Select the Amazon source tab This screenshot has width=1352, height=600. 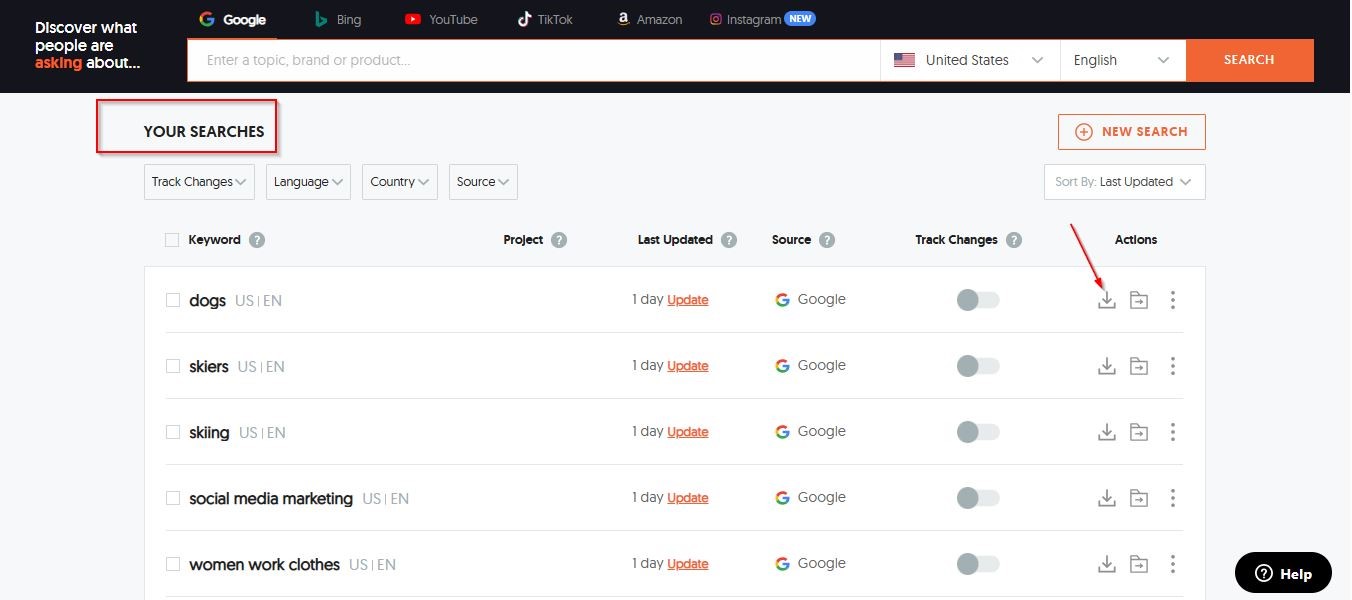tap(649, 19)
